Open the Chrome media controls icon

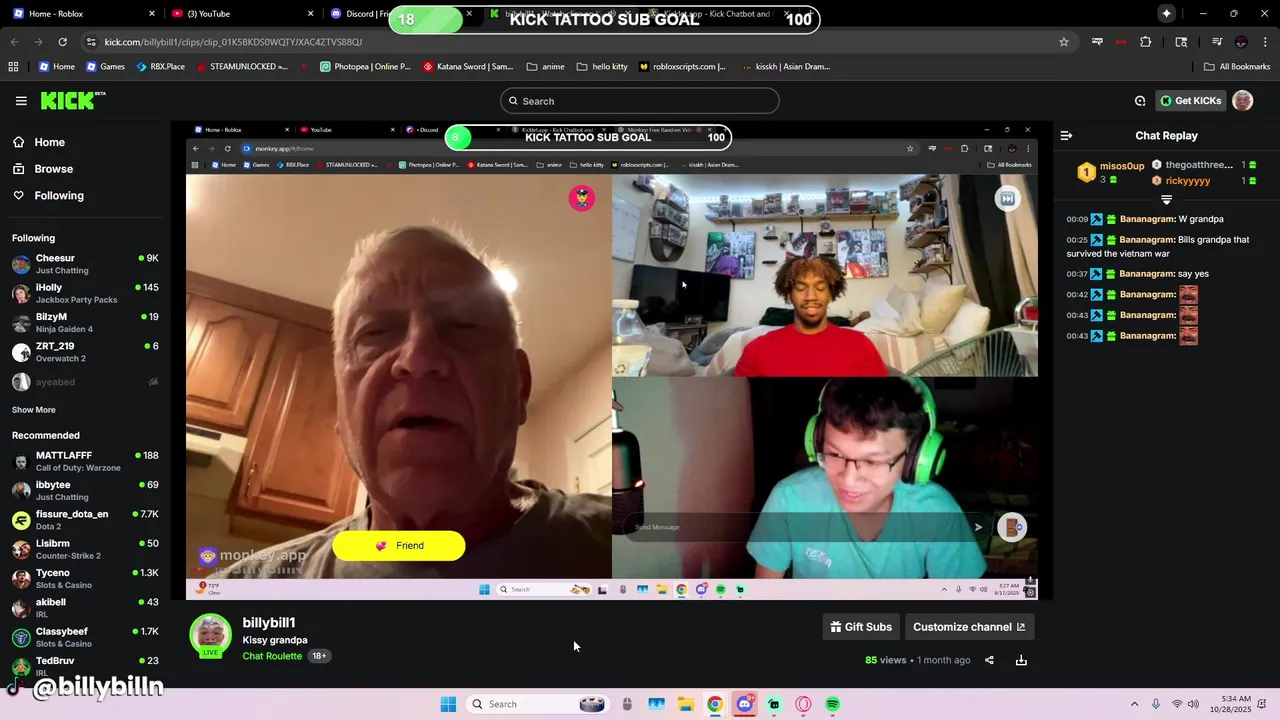(1217, 42)
